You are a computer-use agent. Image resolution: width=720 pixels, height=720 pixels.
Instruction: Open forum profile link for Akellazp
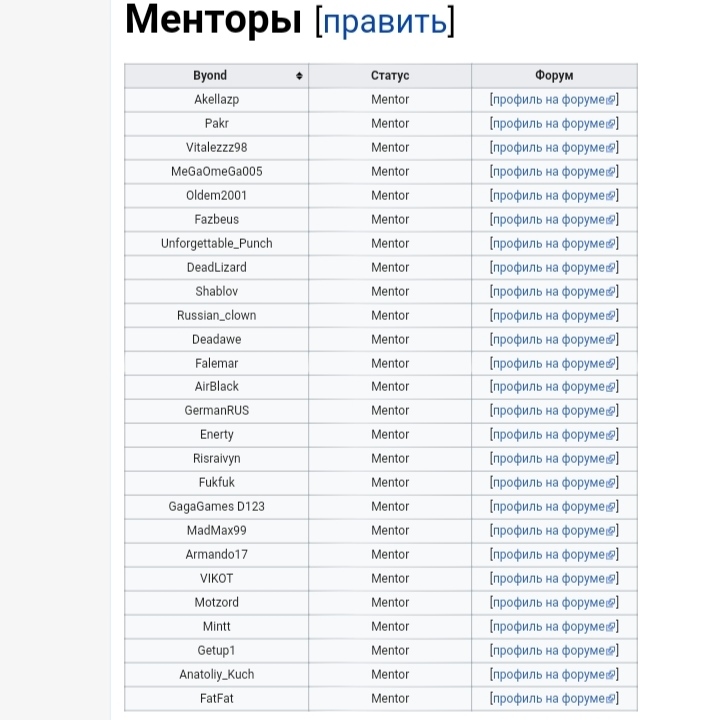[x=554, y=100]
